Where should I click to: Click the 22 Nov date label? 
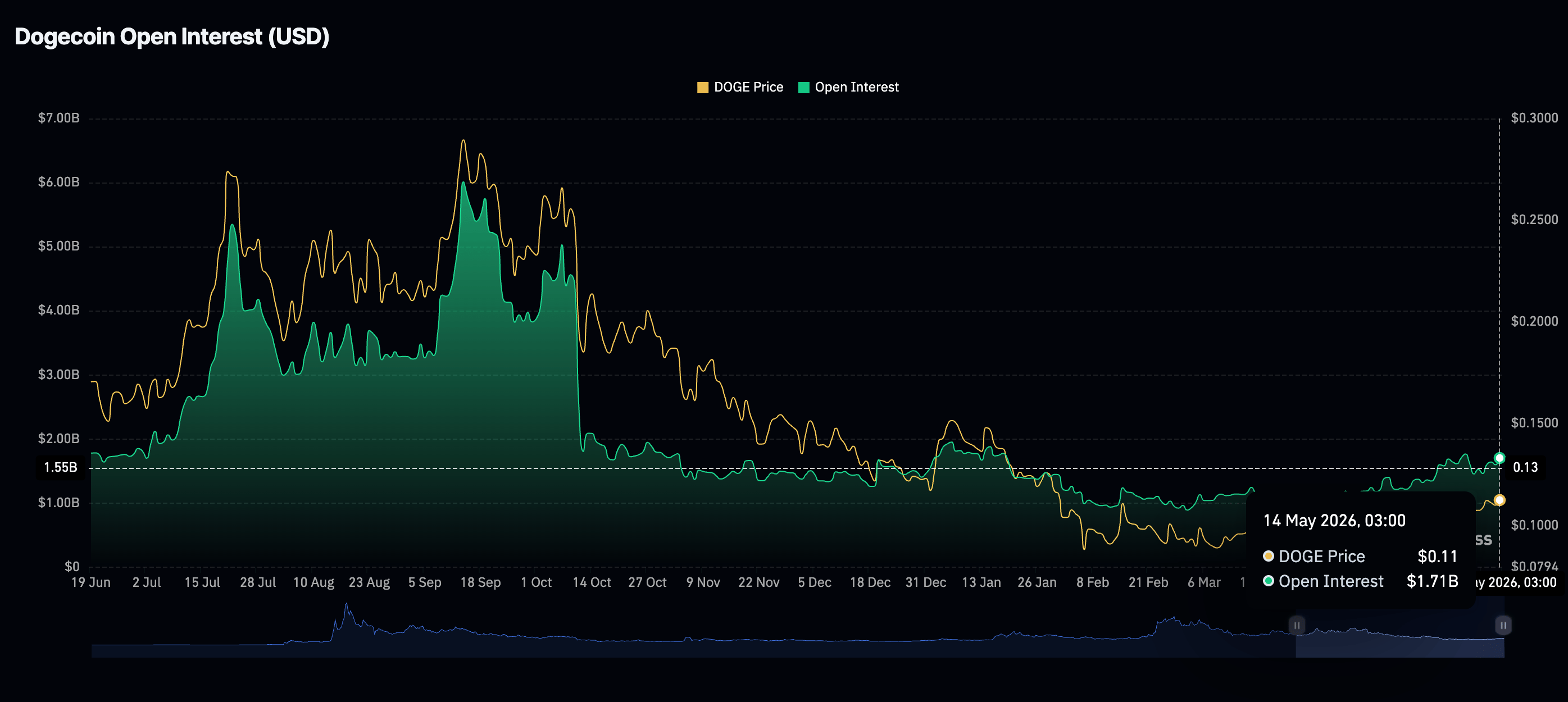(x=759, y=582)
